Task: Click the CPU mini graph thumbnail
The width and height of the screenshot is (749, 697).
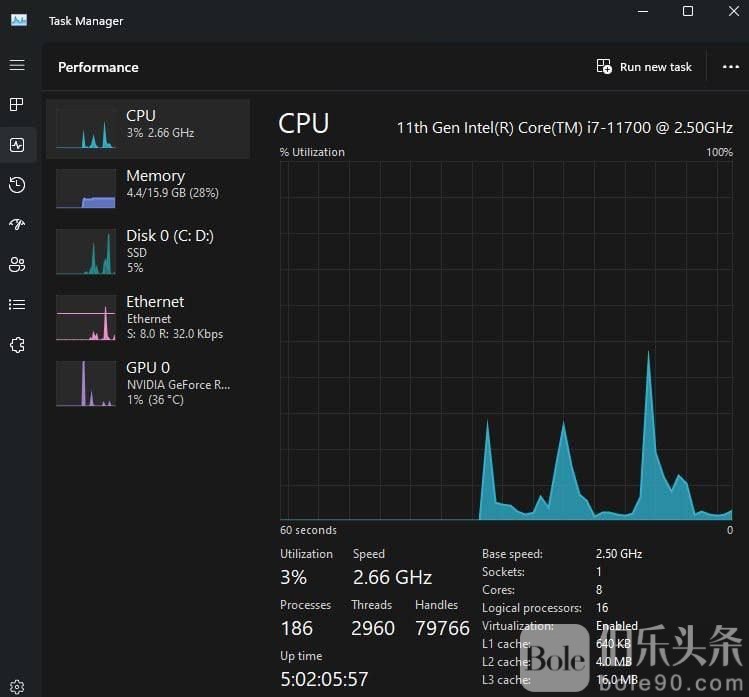Action: click(x=86, y=129)
